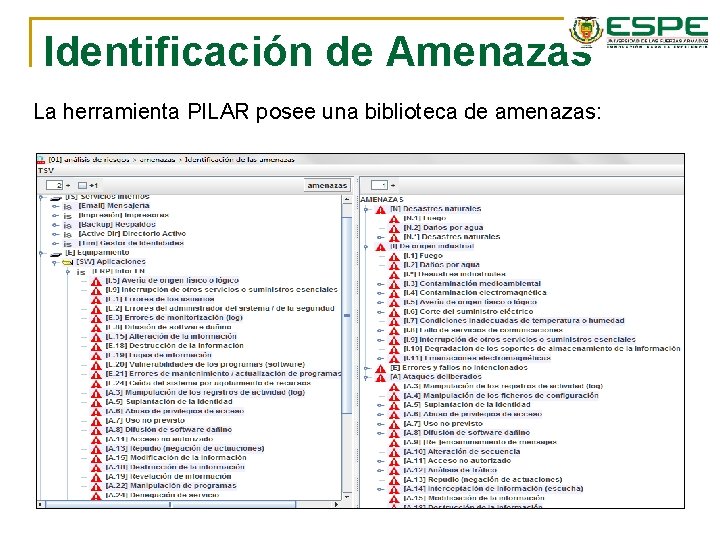Select [A.9] (Re-)encaminamiento de mensajes threat
The width and height of the screenshot is (720, 540).
coord(480,442)
